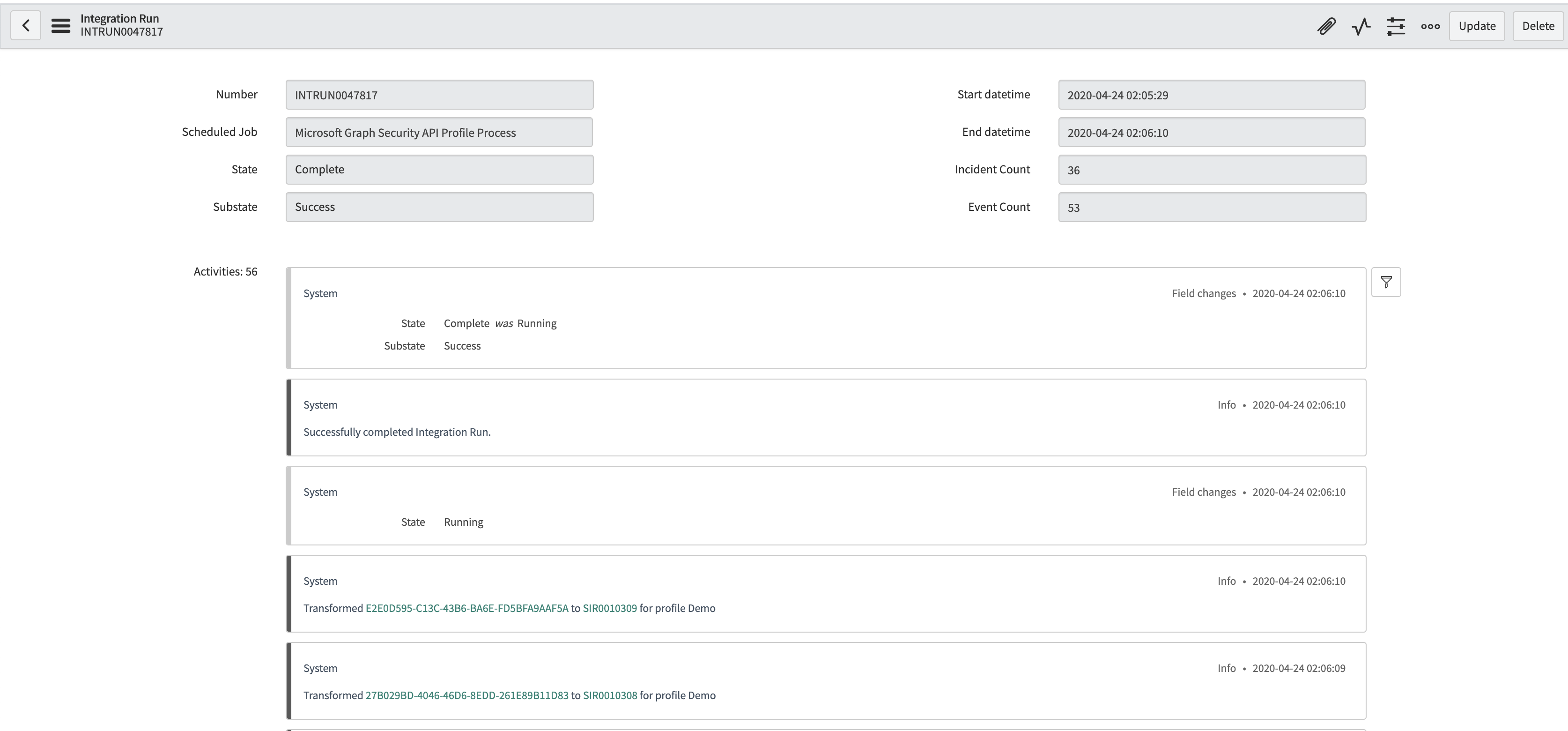Select the Scheduled Job field
This screenshot has width=1568, height=731.
pos(439,132)
